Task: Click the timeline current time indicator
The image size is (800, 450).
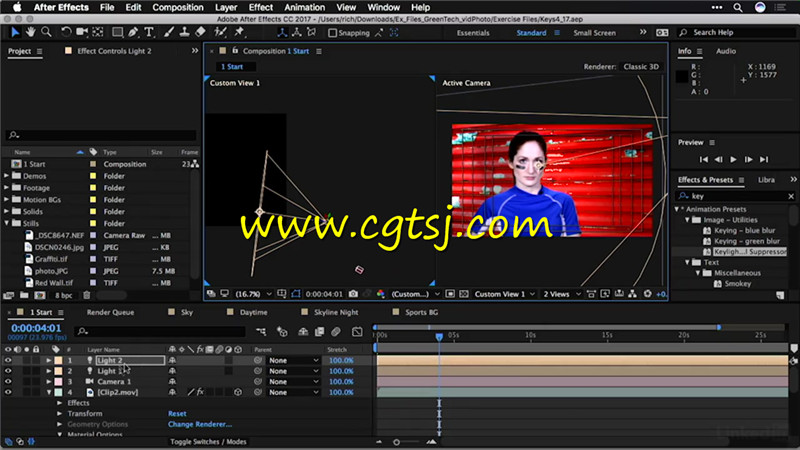Action: pos(439,337)
